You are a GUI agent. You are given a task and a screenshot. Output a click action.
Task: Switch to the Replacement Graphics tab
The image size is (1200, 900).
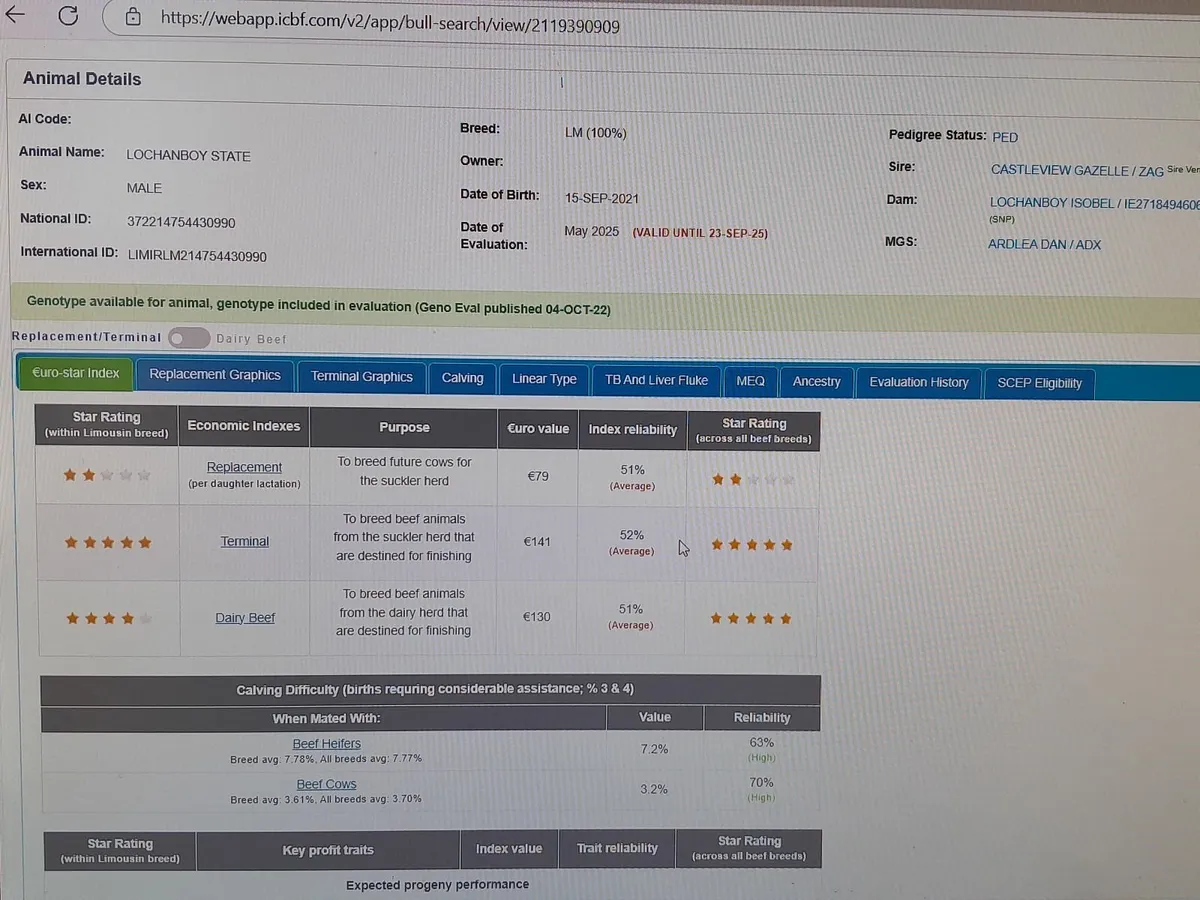(215, 375)
